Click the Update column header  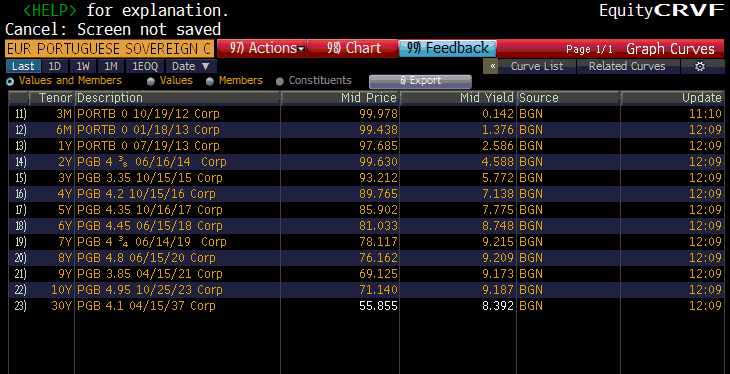pos(672,98)
